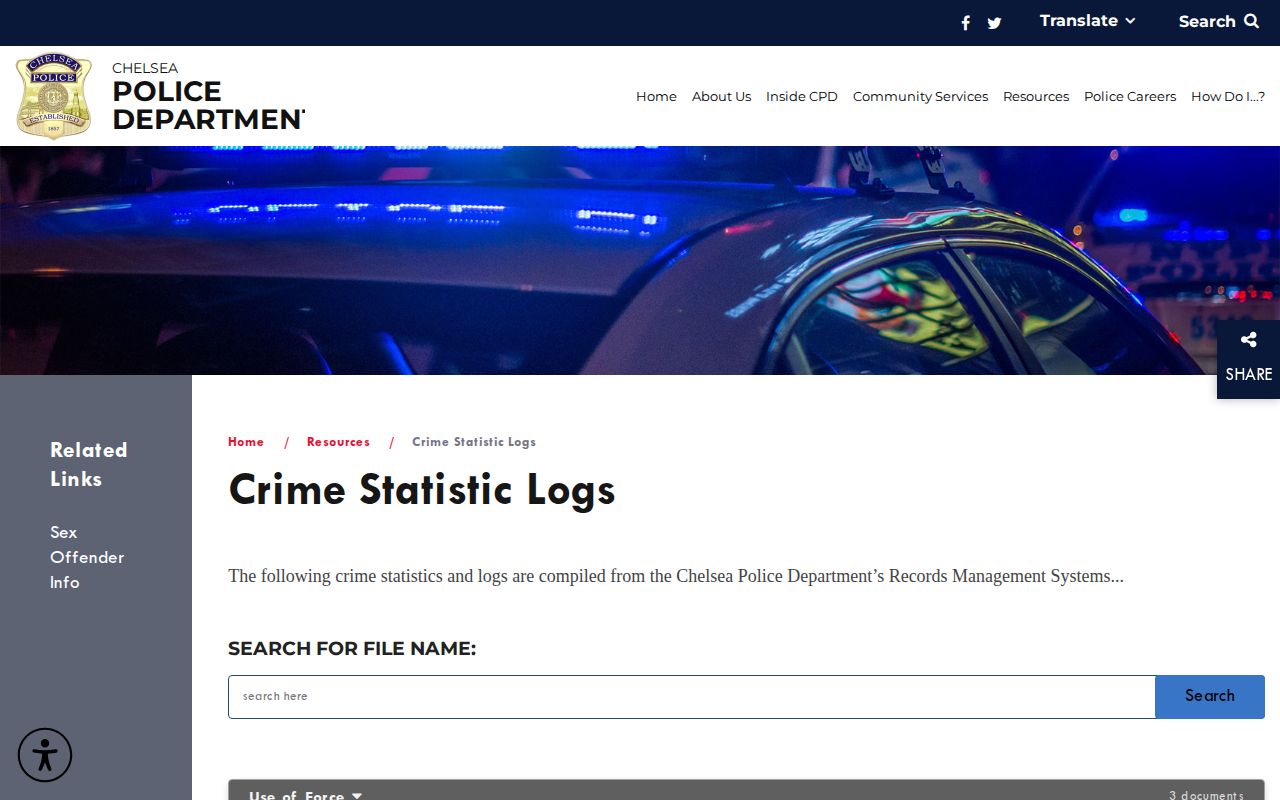Open the accessibility options icon
Viewport: 1280px width, 800px height.
(45, 755)
